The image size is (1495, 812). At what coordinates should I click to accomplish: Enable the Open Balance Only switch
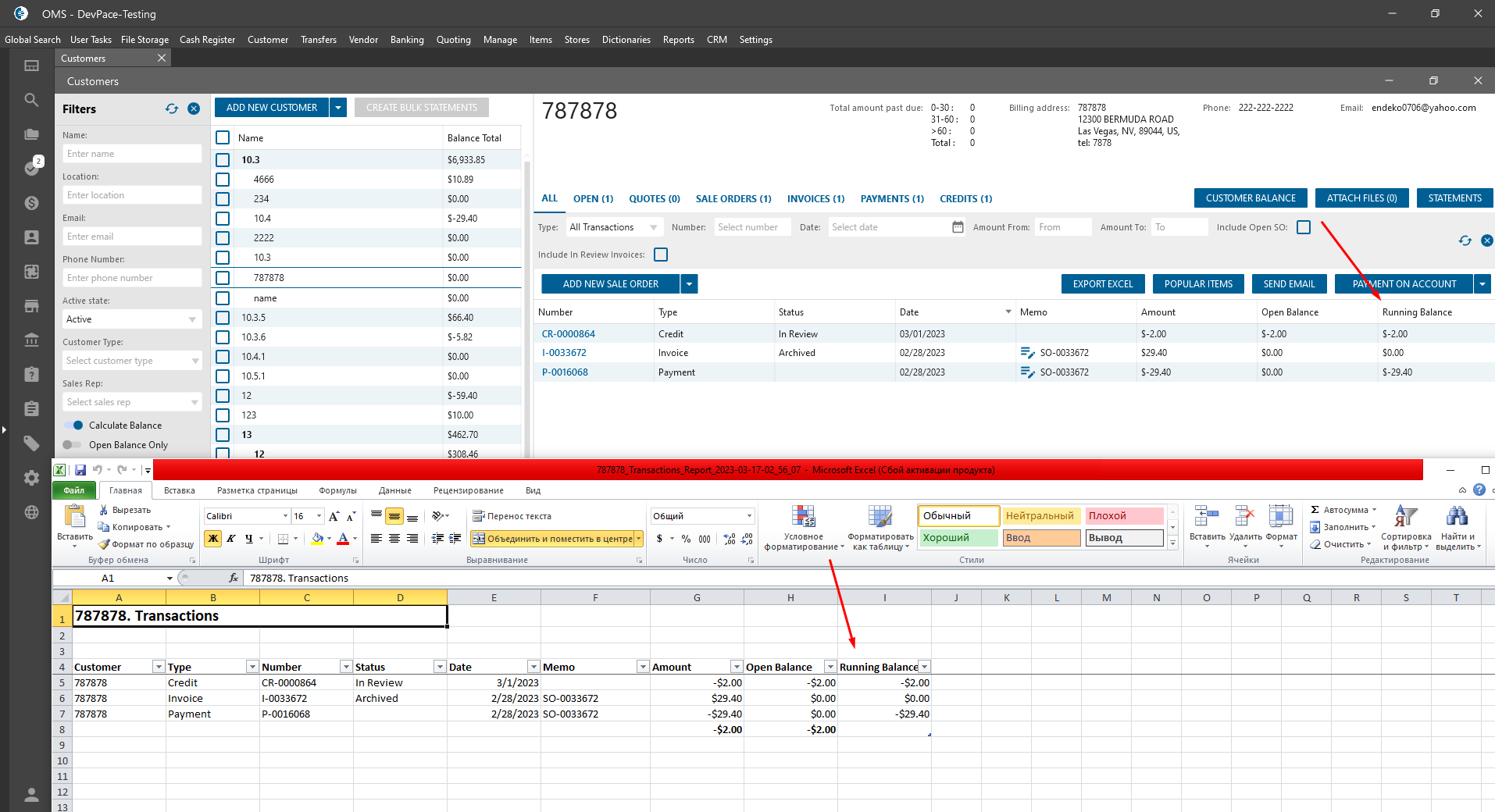tap(72, 445)
